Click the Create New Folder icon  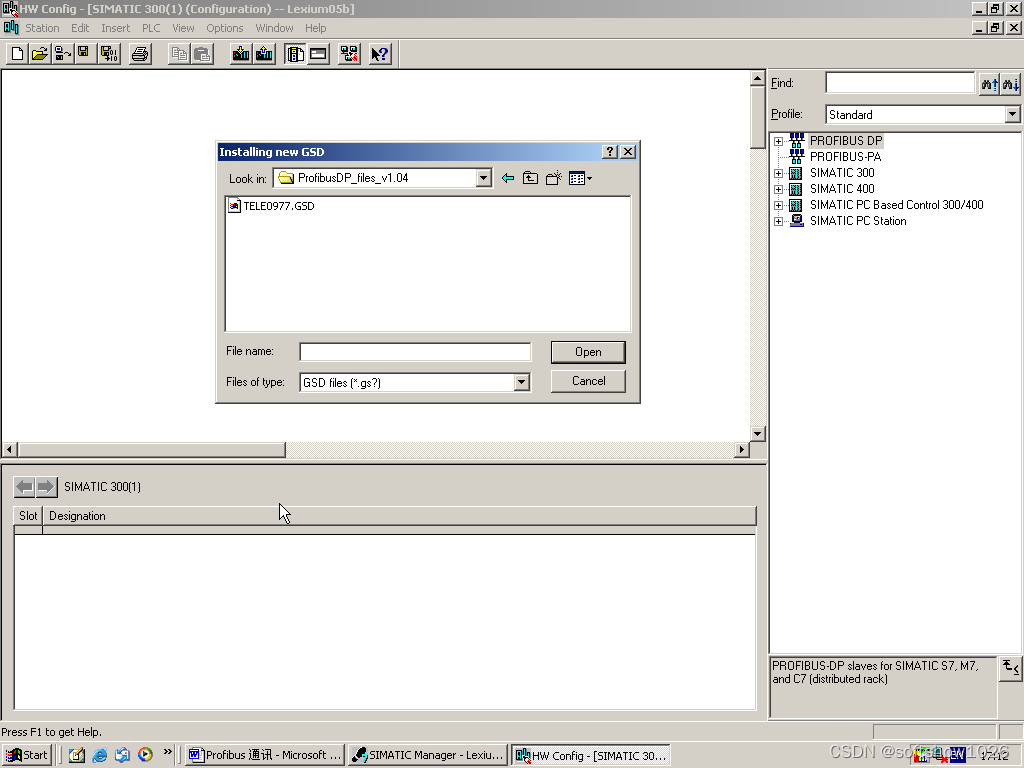(x=554, y=178)
